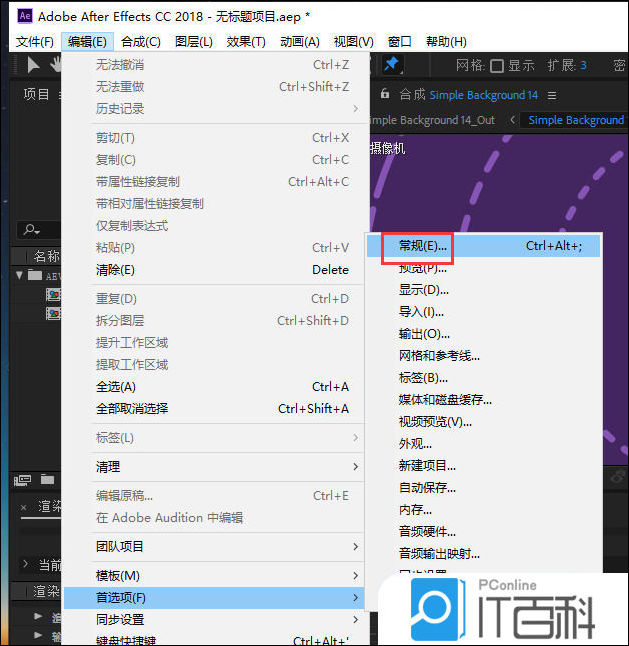629x646 pixels.
Task: Choose Auto-Save (自动保存) preferences
Action: [x=483, y=488]
